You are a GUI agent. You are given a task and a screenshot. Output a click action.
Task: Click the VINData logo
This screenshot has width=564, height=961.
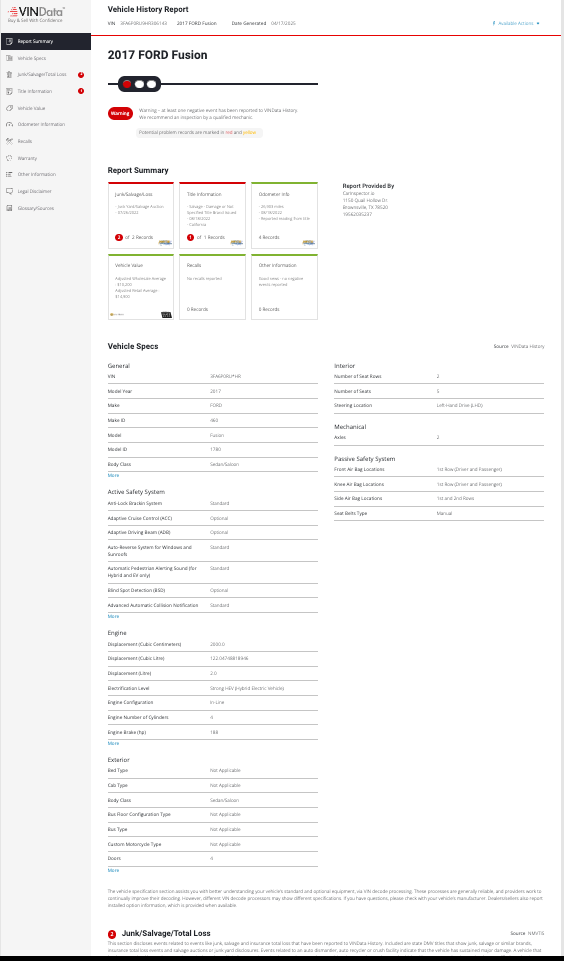36,14
